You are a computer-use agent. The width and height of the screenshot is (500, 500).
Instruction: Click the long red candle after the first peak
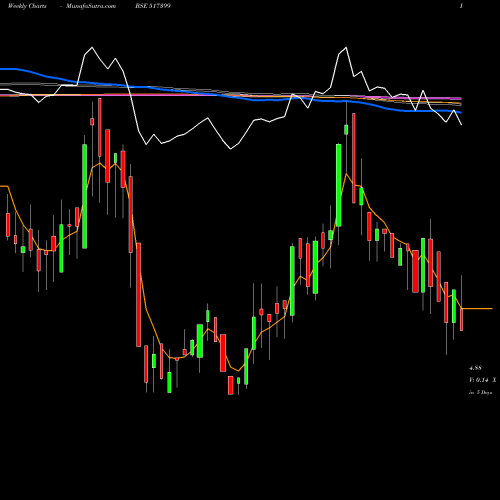(138, 295)
